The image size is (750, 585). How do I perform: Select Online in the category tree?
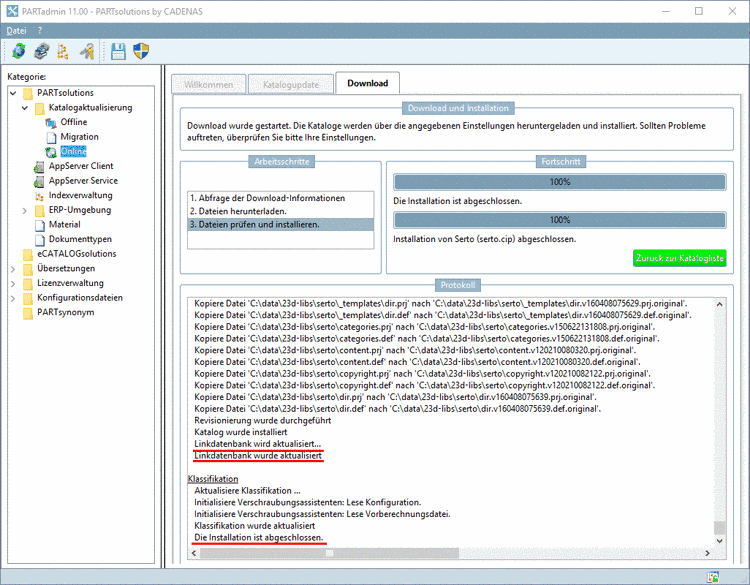click(x=73, y=152)
